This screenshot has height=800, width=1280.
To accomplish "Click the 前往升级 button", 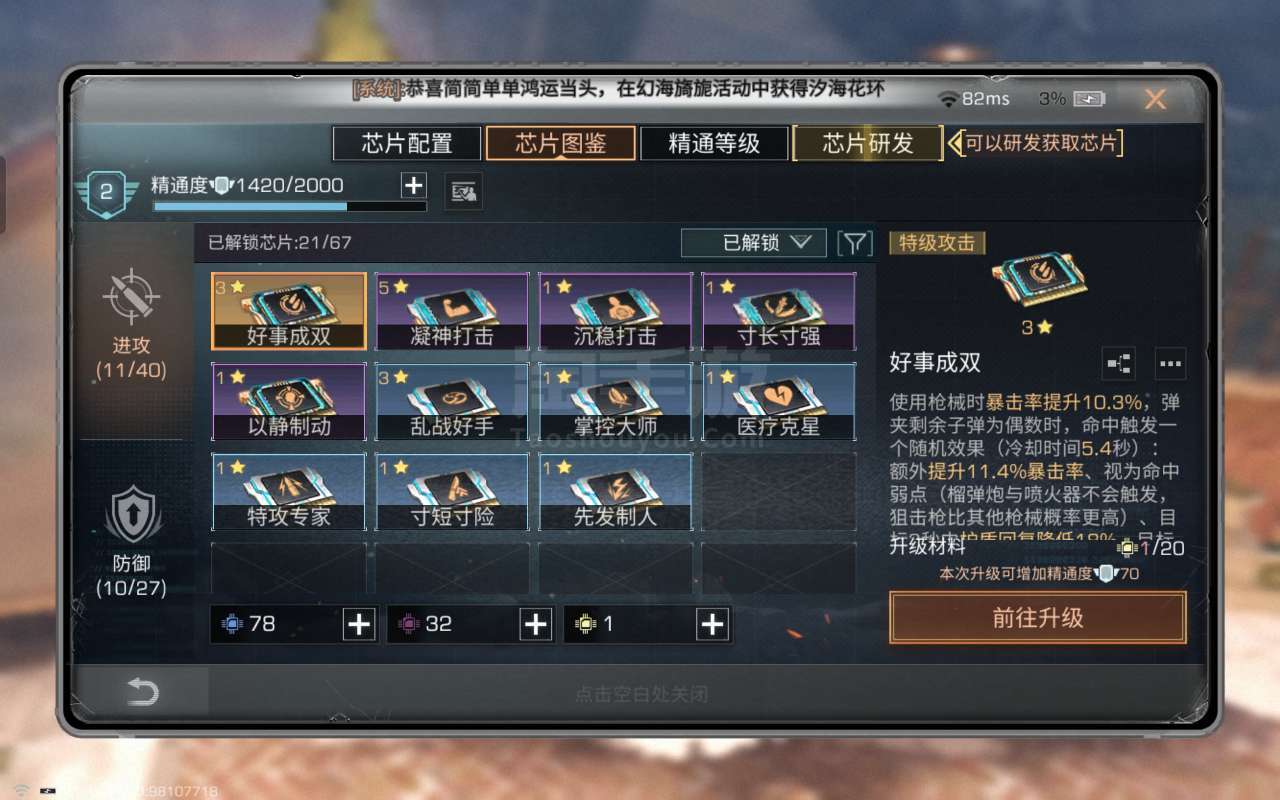I will point(1038,618).
